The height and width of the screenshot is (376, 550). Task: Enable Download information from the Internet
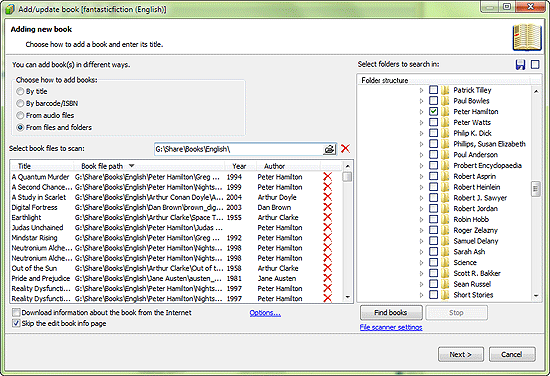pos(16,313)
